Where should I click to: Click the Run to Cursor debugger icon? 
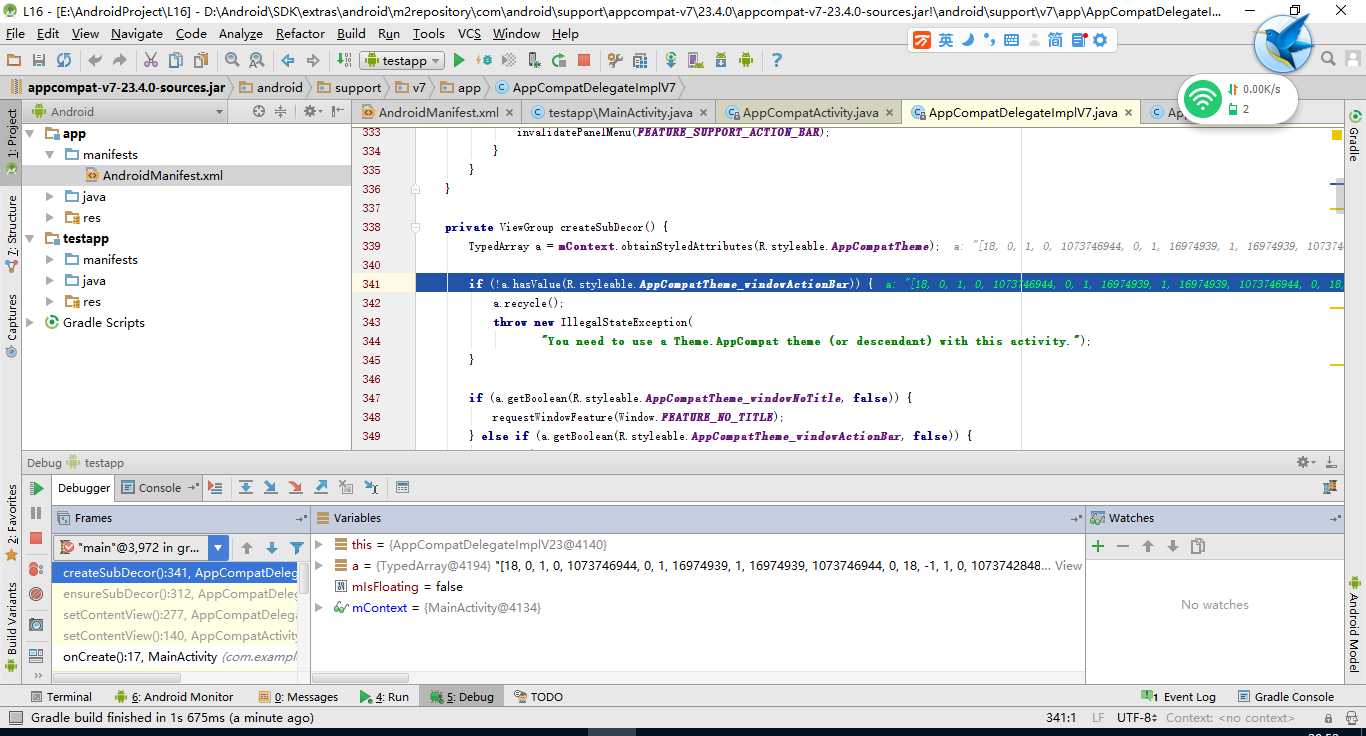click(371, 488)
